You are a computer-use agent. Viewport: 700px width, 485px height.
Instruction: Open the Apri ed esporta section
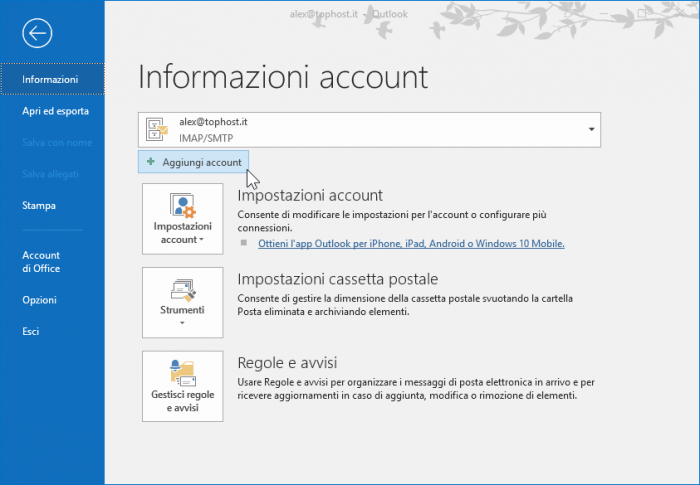pos(55,111)
